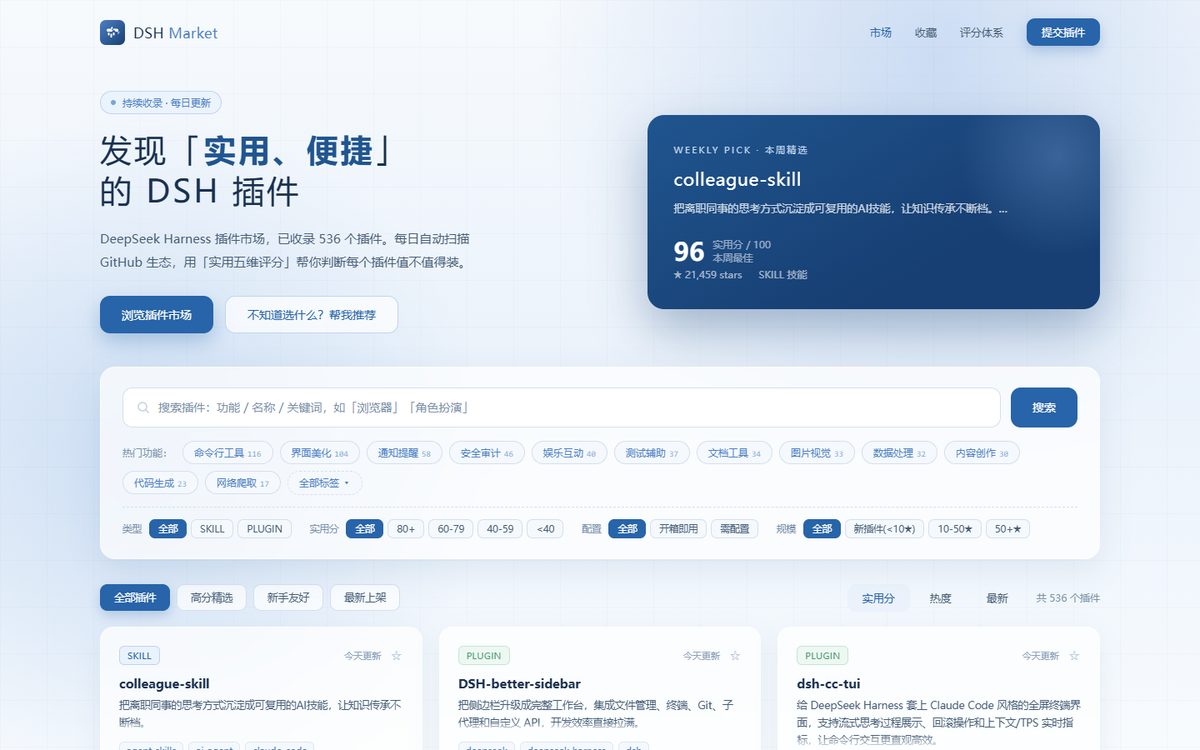
Task: Click 21,459 stars text in weekly pick
Action: 708,275
